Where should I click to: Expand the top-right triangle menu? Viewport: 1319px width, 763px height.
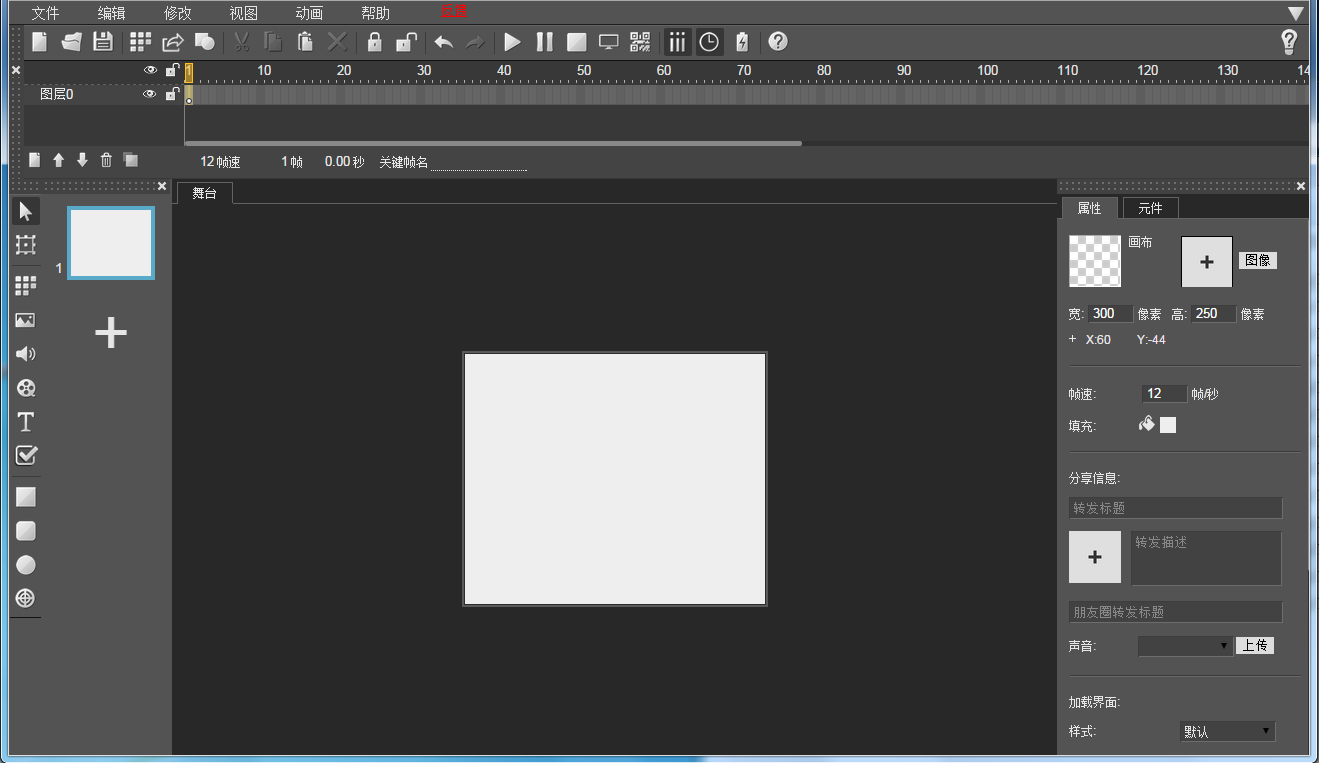click(1296, 13)
